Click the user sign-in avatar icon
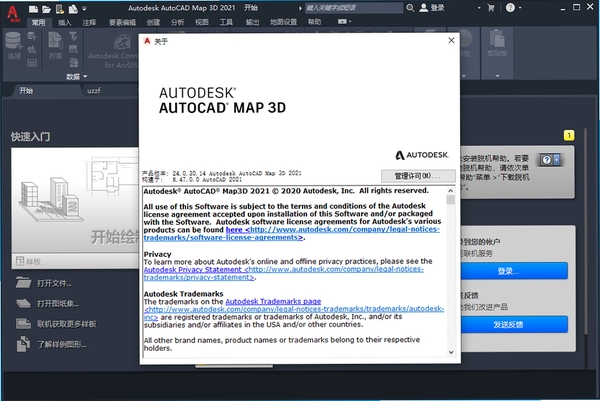Viewport: 600px width, 401px height. click(x=424, y=8)
